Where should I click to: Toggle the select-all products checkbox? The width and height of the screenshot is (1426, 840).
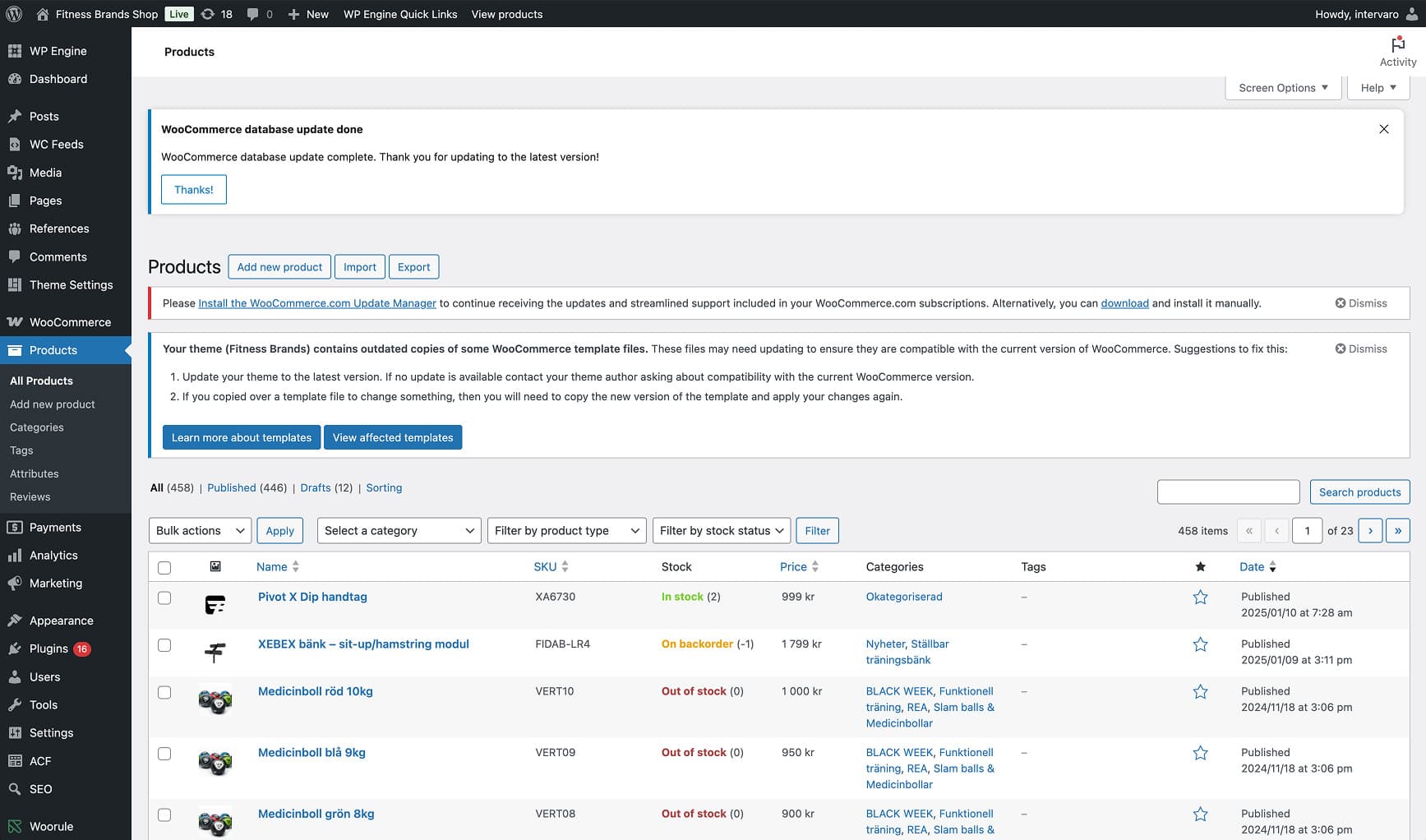coord(164,567)
